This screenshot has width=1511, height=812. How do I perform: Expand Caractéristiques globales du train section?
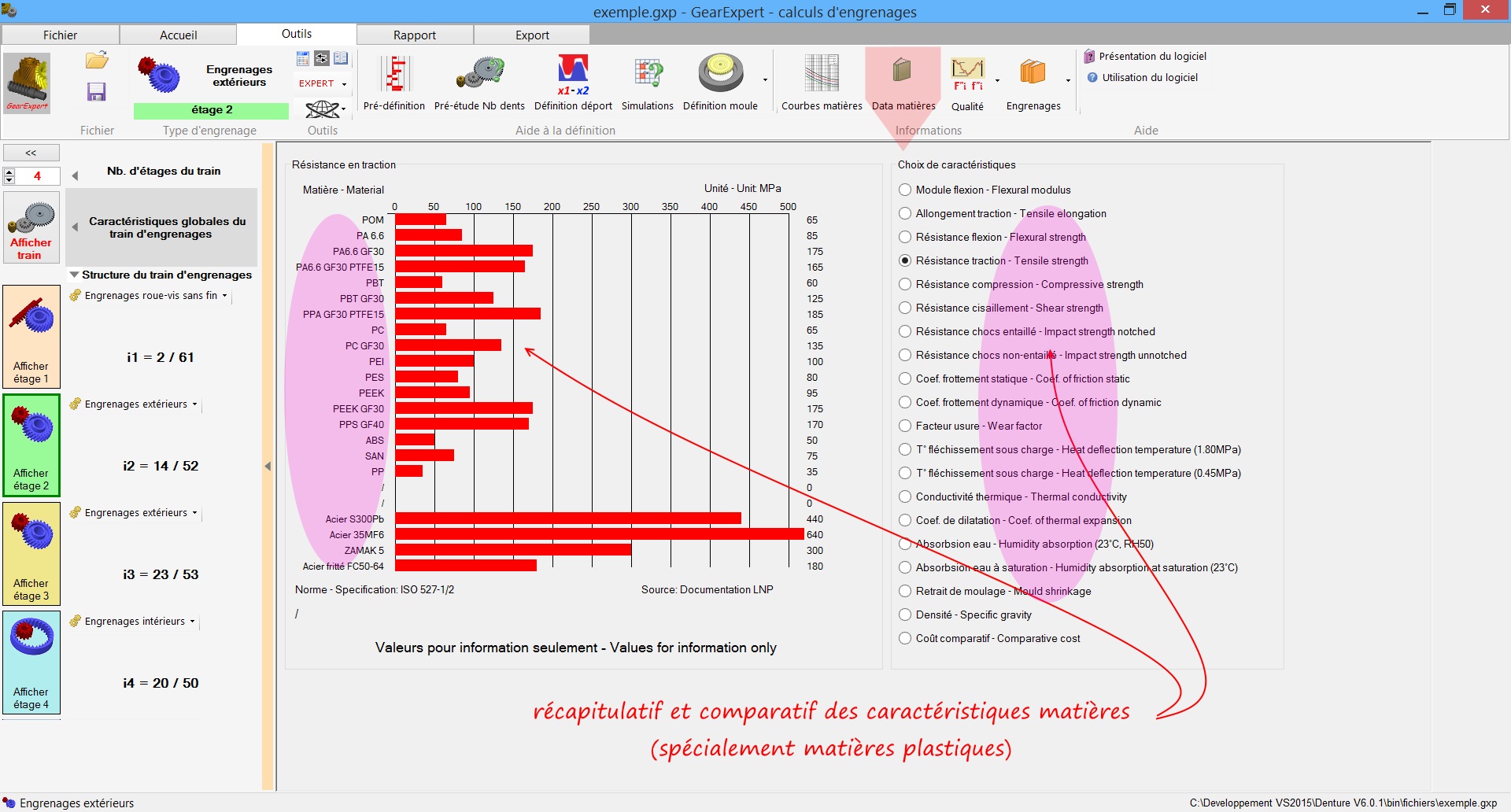pos(75,227)
